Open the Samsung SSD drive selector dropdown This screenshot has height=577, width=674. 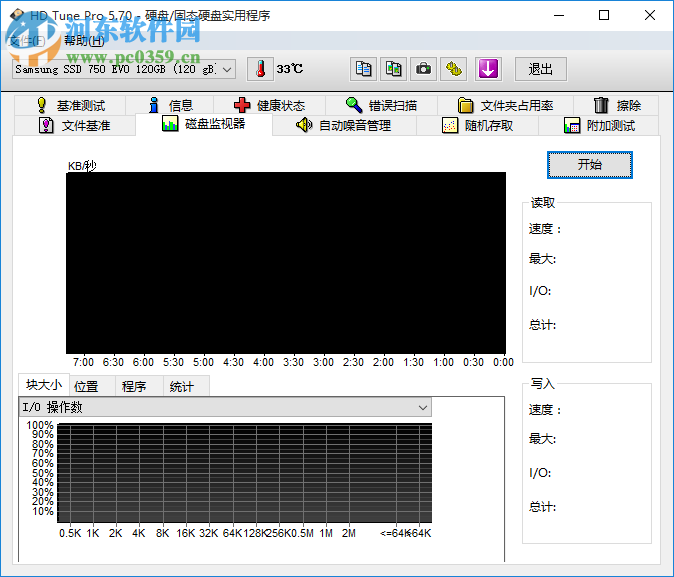pos(124,69)
